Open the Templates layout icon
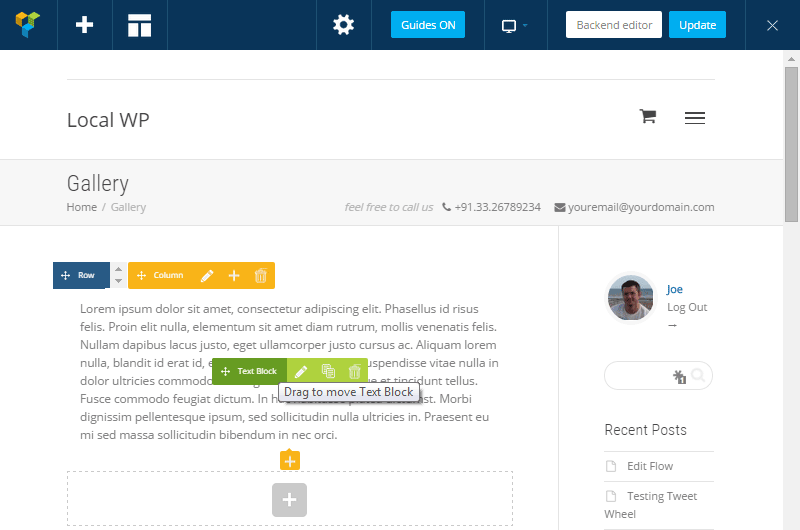 click(139, 25)
